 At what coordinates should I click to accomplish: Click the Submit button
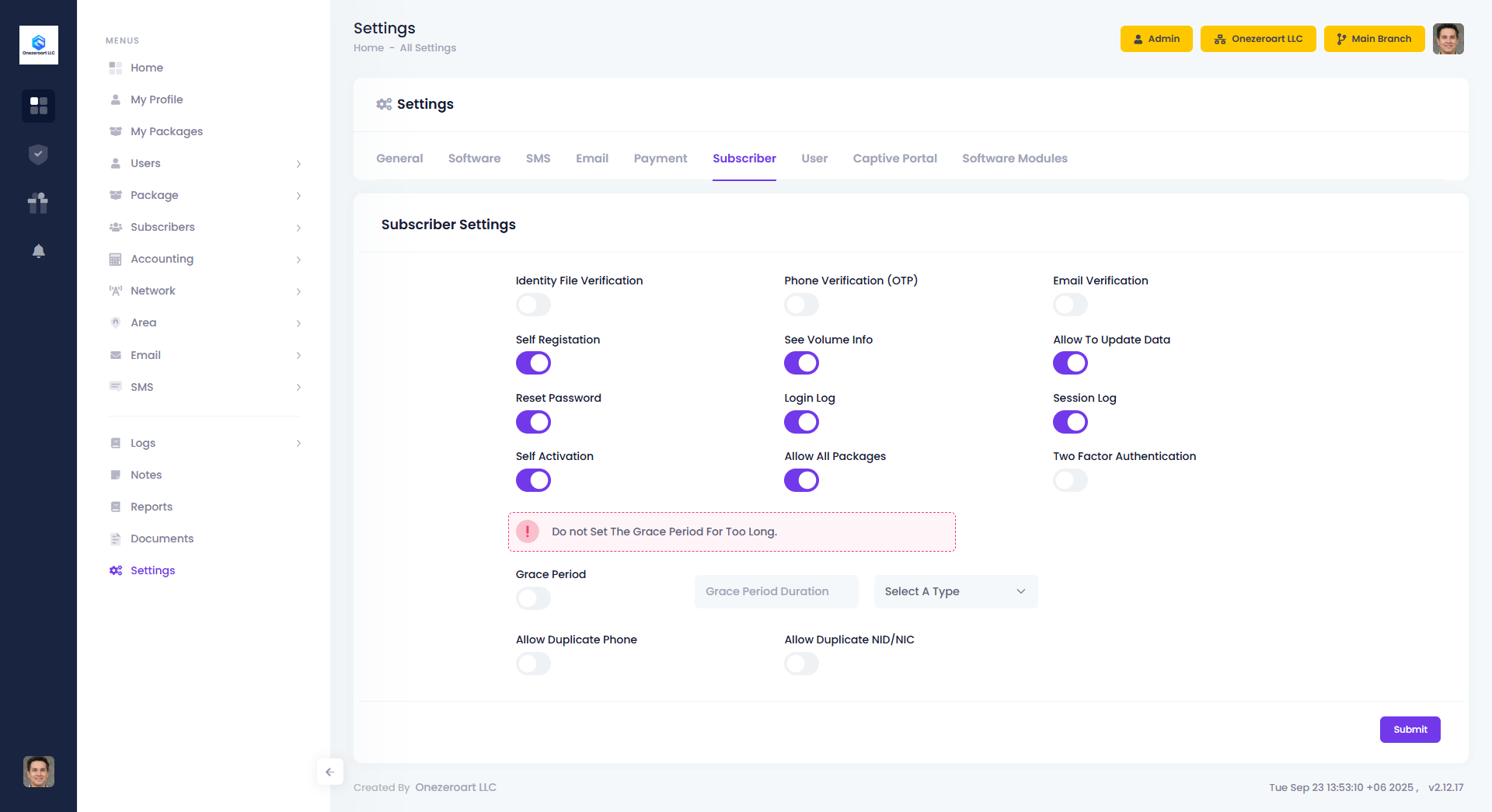[x=1410, y=730]
